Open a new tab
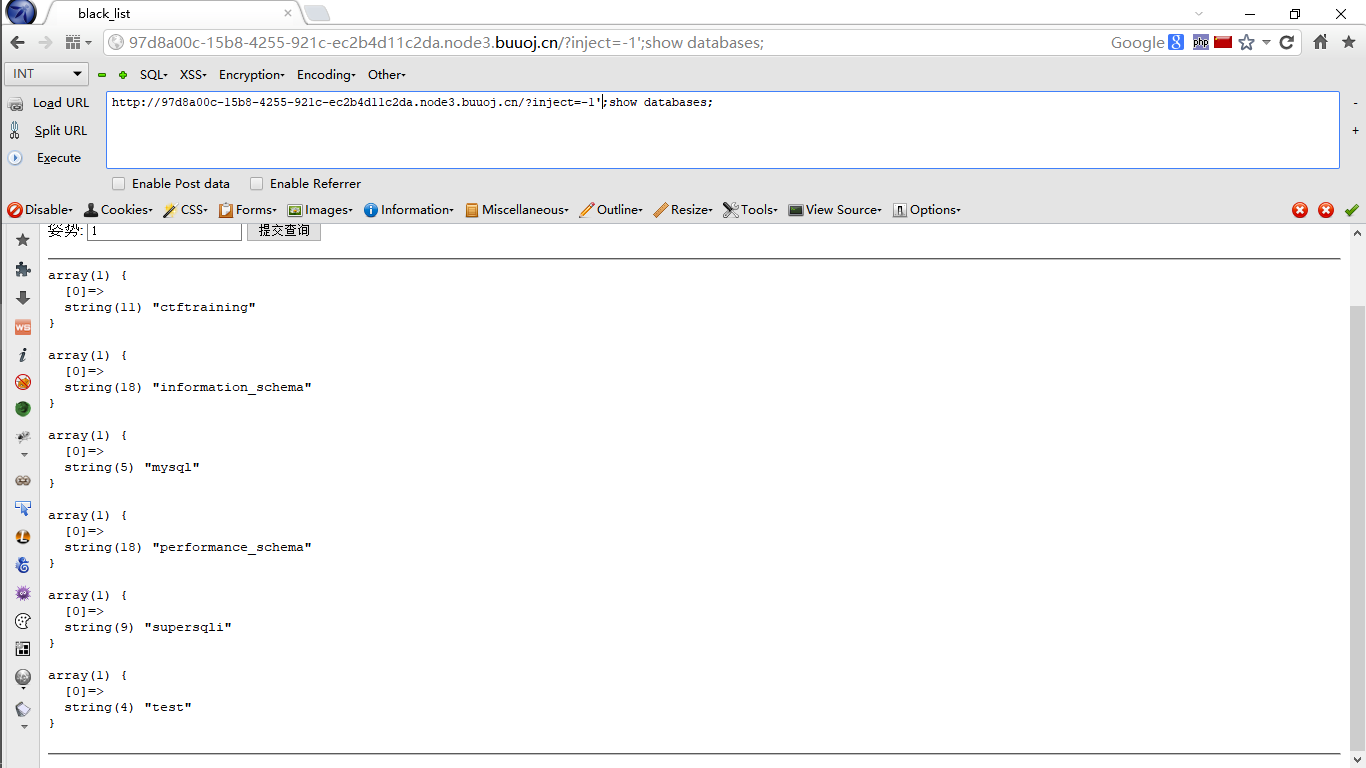Screen dimensions: 1366x768 316,13
